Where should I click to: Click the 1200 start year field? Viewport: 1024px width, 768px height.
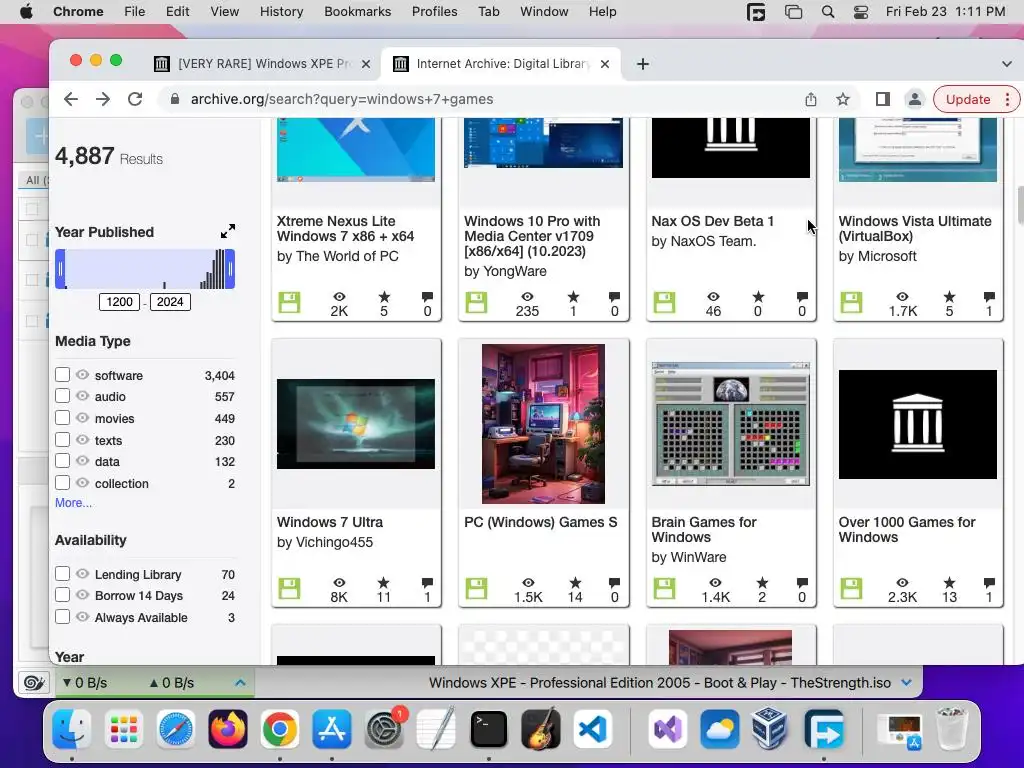120,302
